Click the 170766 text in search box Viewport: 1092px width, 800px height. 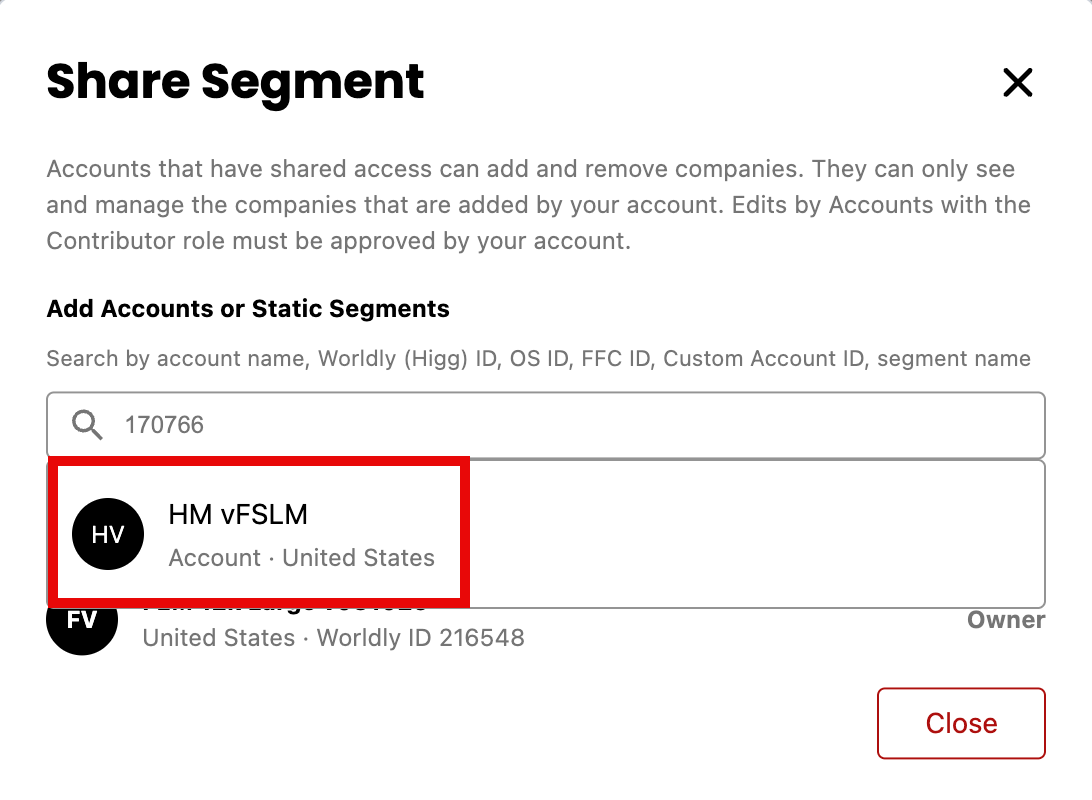164,425
